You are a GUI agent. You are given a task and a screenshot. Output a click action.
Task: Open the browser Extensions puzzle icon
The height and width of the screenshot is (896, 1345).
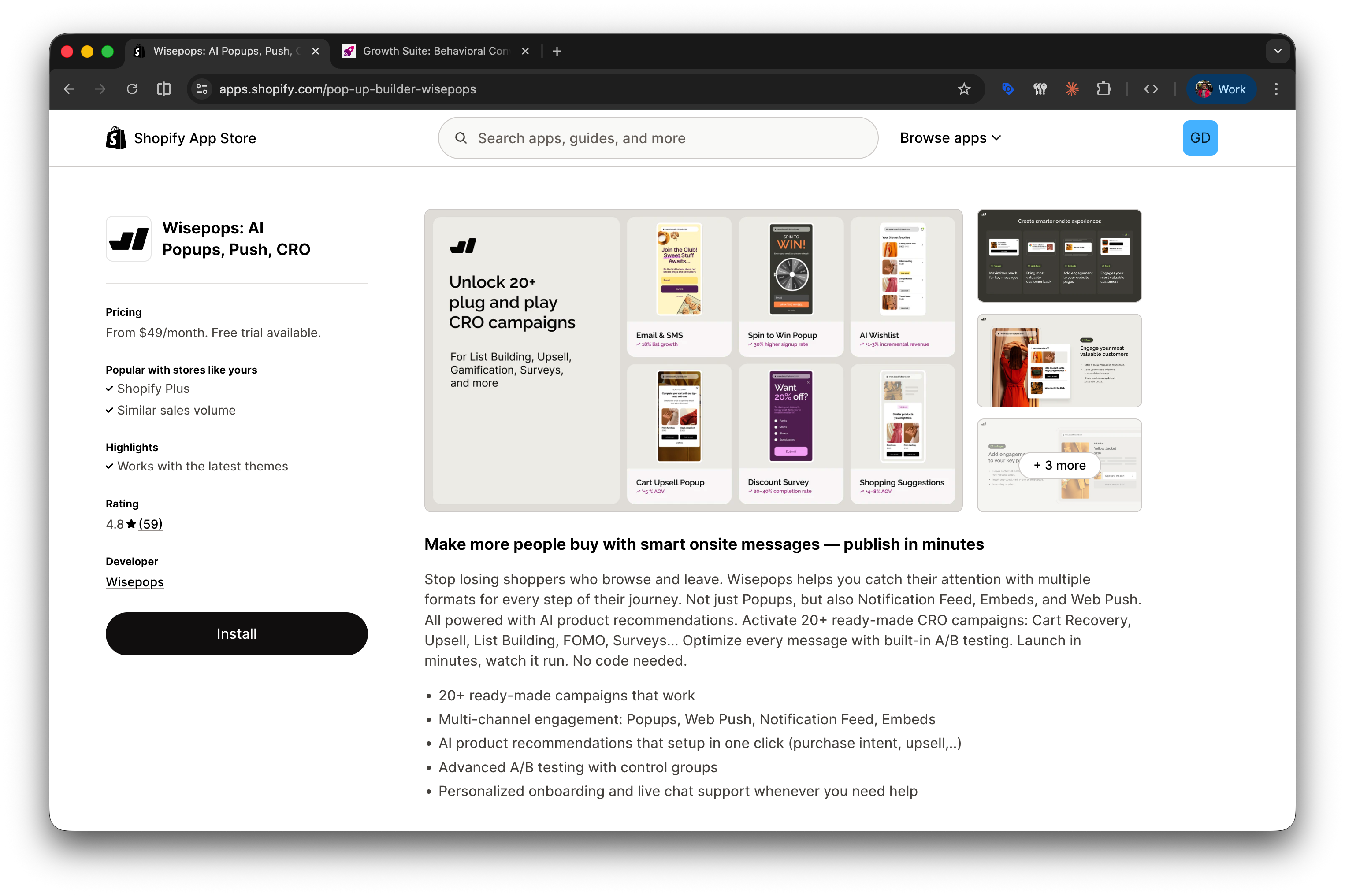(1104, 89)
